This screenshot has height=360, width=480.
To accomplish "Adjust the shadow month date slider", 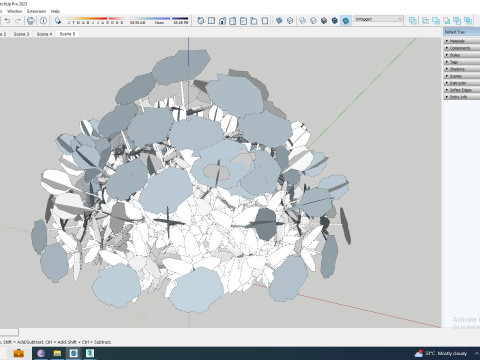I will click(95, 21).
